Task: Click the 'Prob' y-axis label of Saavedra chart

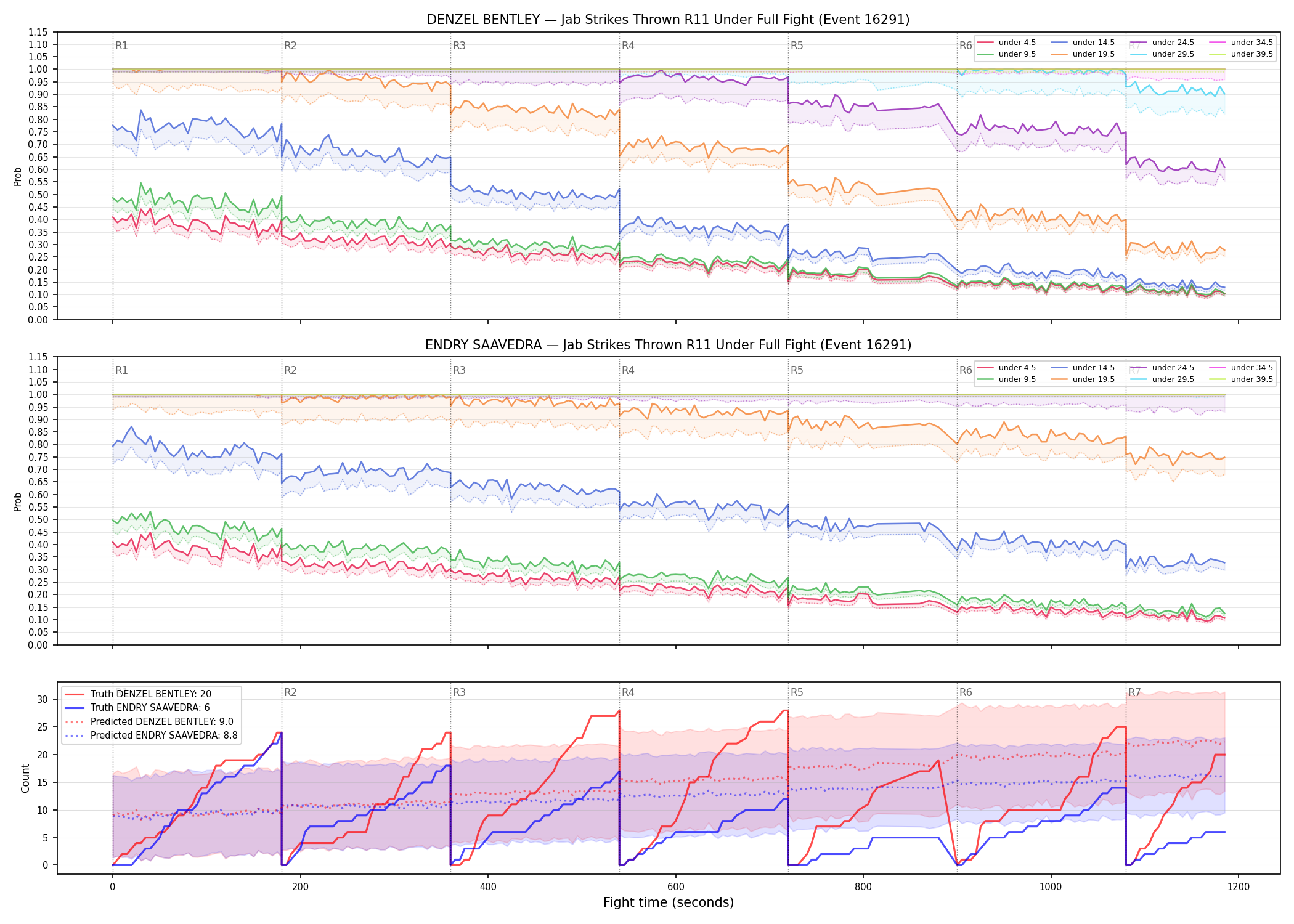Action: (x=18, y=501)
